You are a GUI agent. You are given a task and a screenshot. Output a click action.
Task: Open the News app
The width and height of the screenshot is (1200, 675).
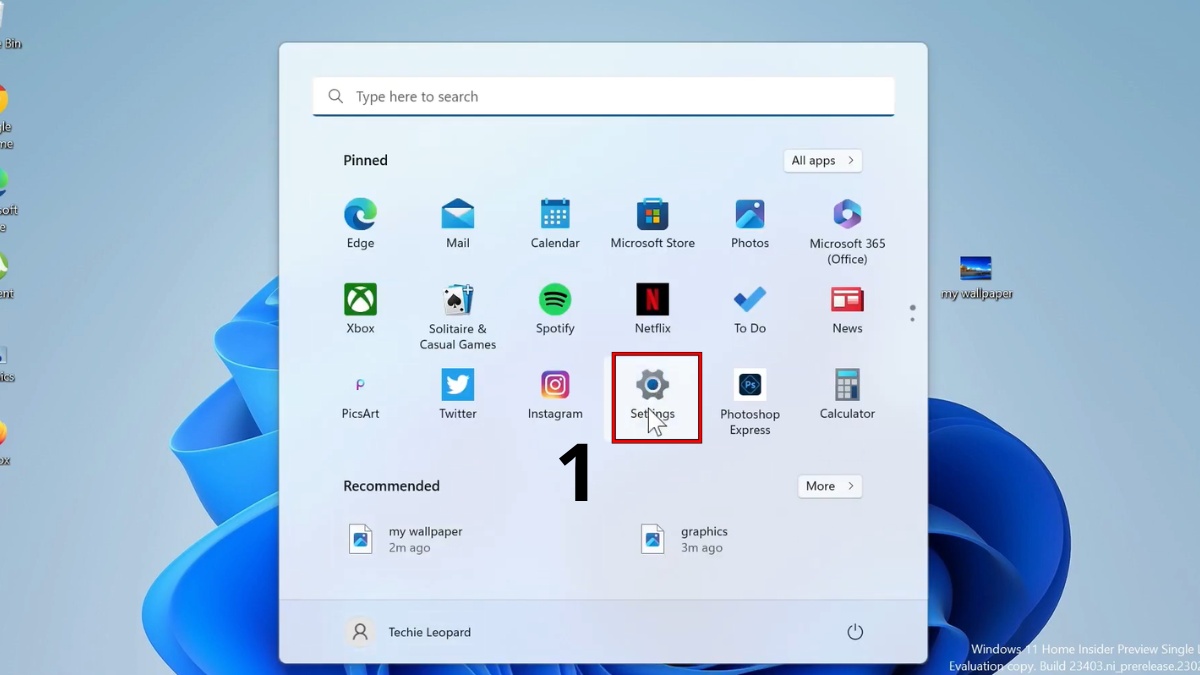coord(847,308)
